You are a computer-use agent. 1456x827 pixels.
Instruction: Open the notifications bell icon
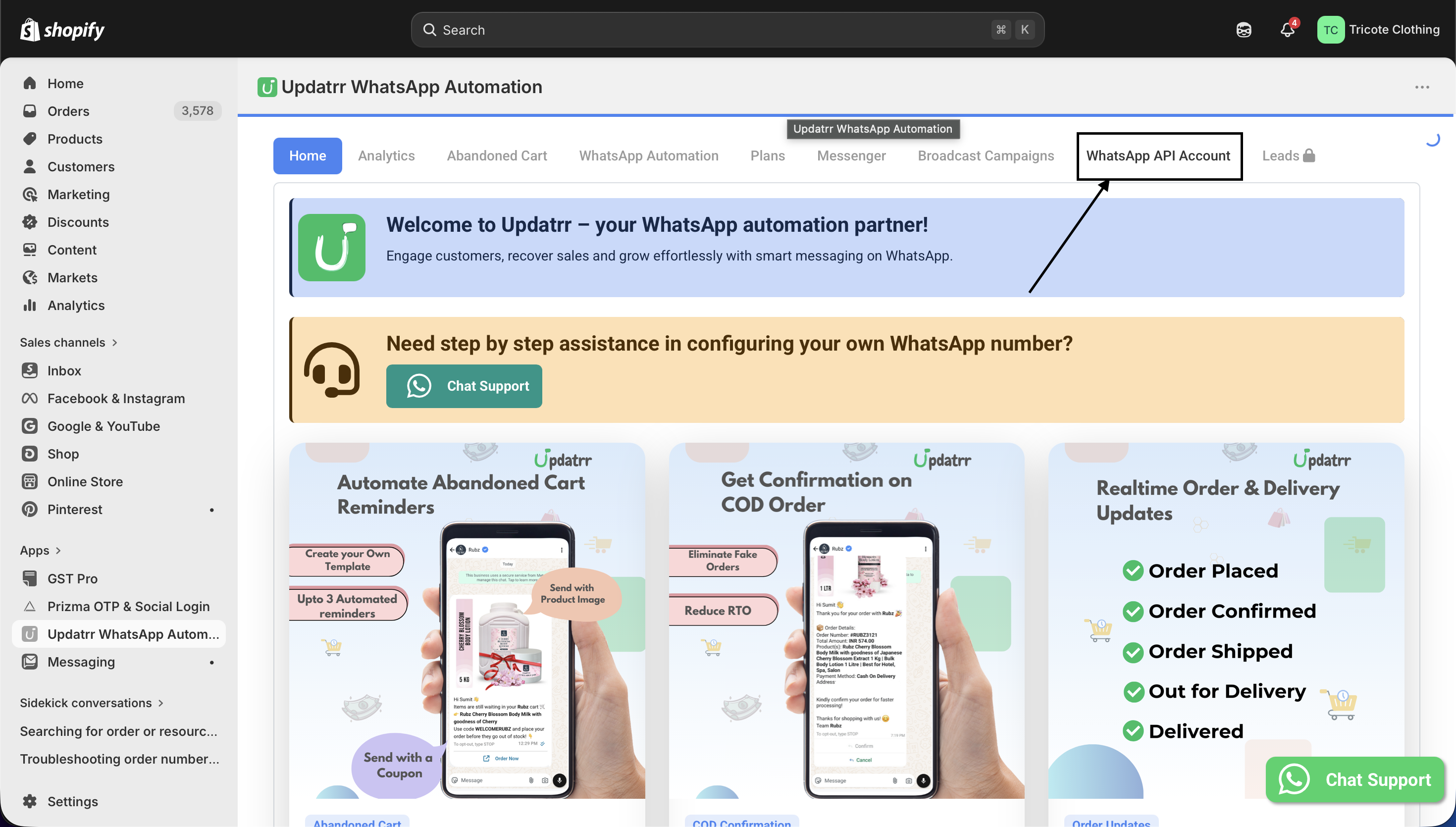(1287, 30)
